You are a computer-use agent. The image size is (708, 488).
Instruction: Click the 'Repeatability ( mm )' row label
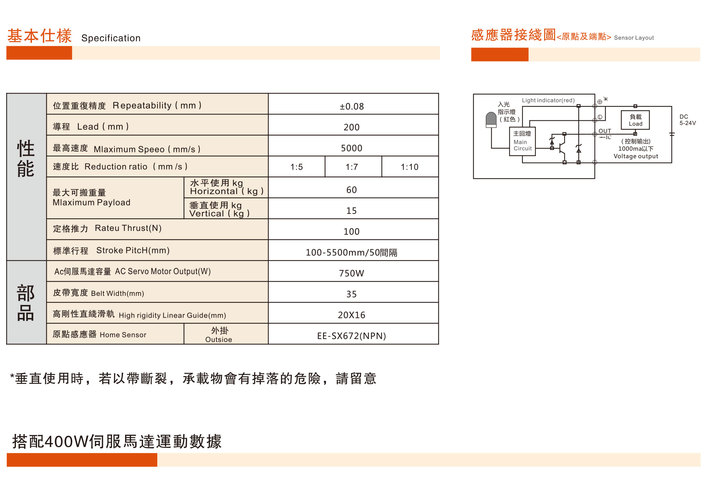pyautogui.click(x=157, y=105)
